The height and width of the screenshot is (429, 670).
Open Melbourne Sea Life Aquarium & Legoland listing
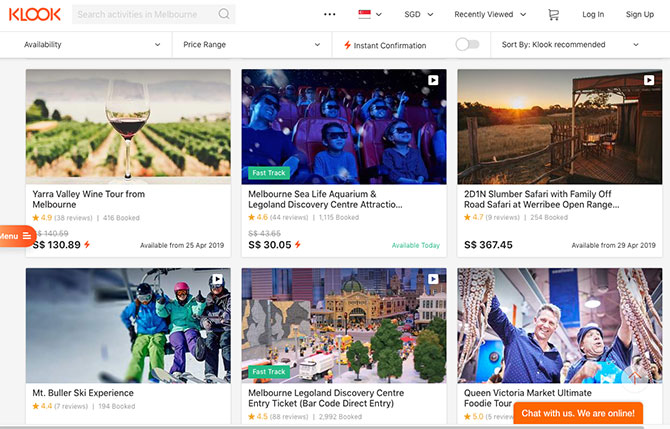click(x=325, y=199)
